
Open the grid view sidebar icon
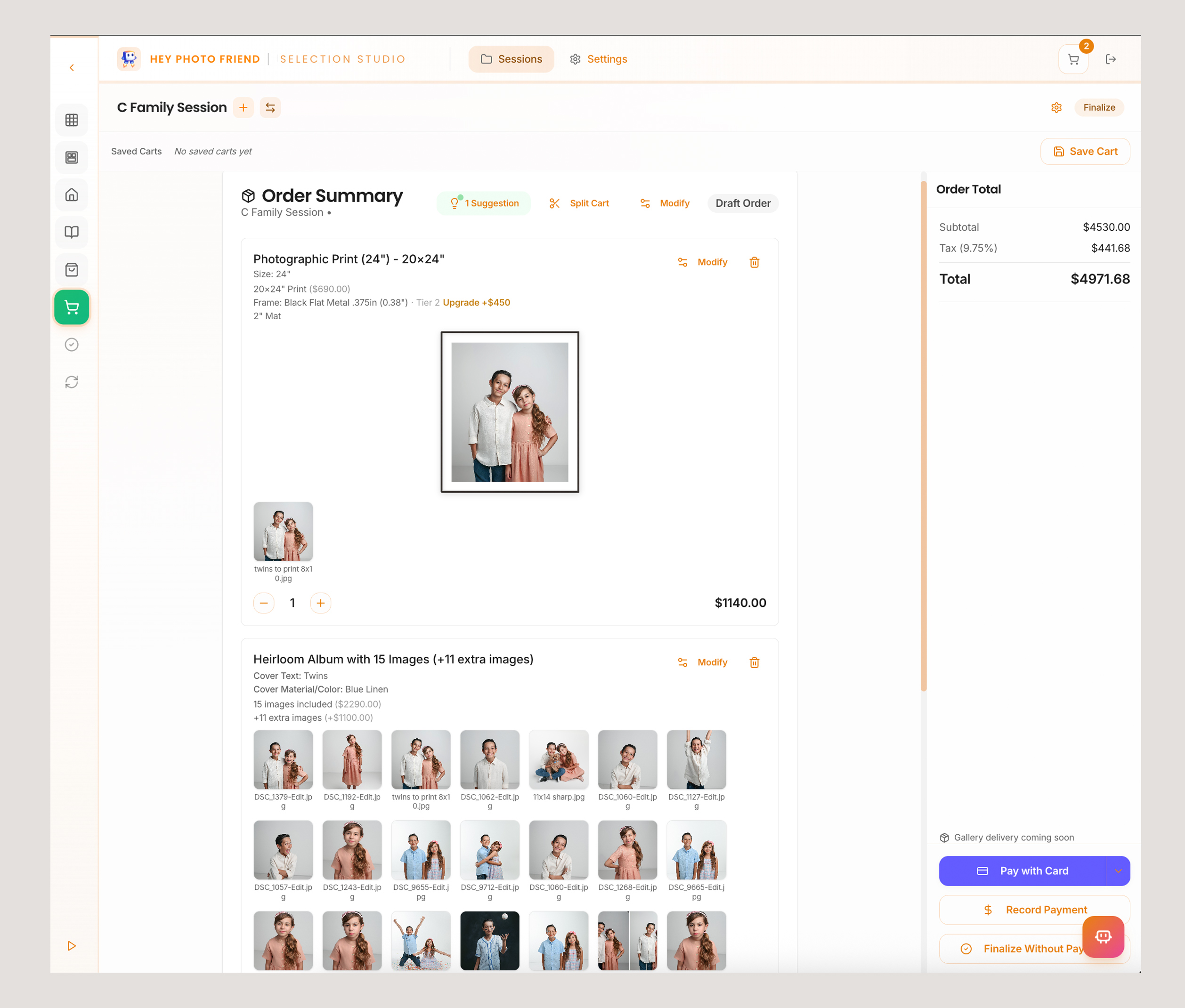pos(72,120)
